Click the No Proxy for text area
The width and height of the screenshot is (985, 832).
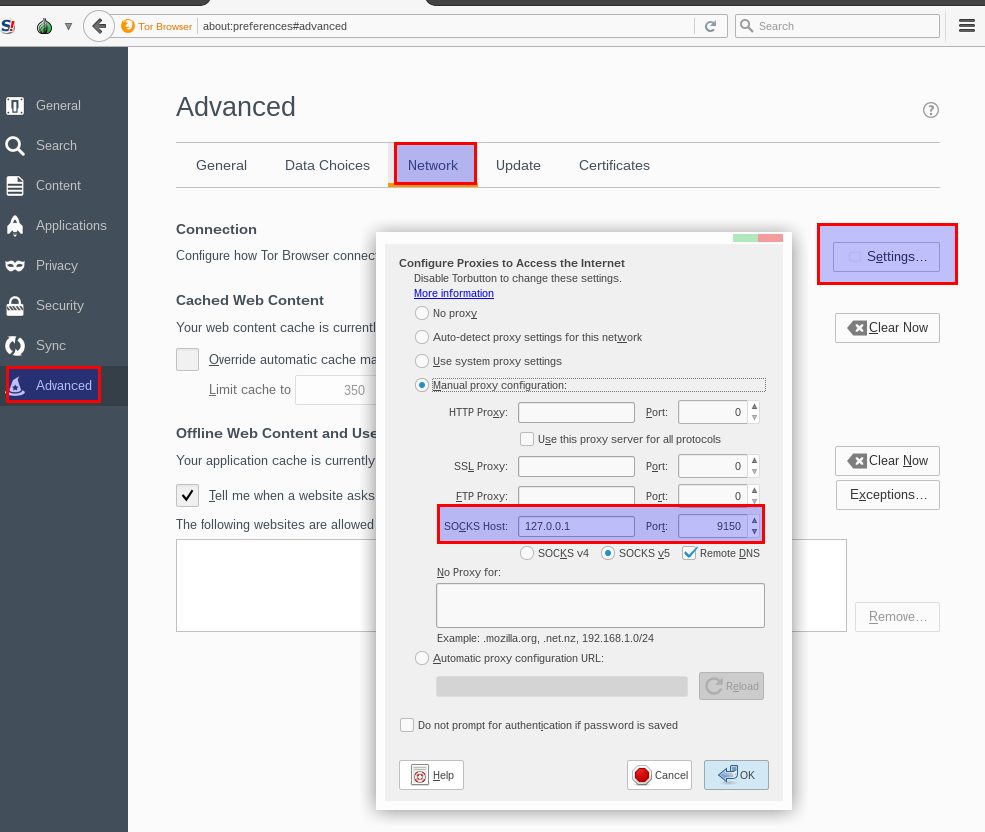click(601, 606)
